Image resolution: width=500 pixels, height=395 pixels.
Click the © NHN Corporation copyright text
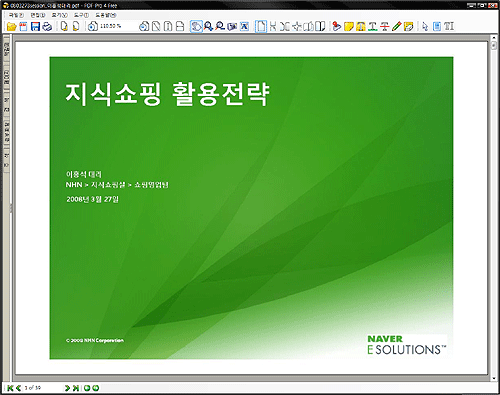95,340
